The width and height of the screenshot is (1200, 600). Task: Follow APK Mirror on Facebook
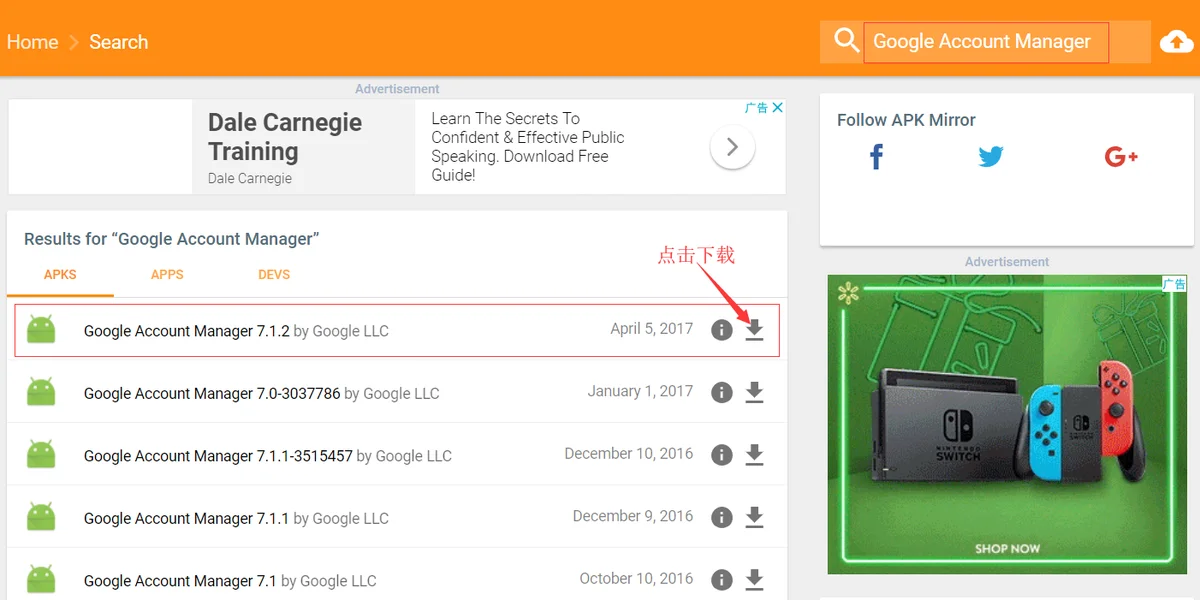877,156
